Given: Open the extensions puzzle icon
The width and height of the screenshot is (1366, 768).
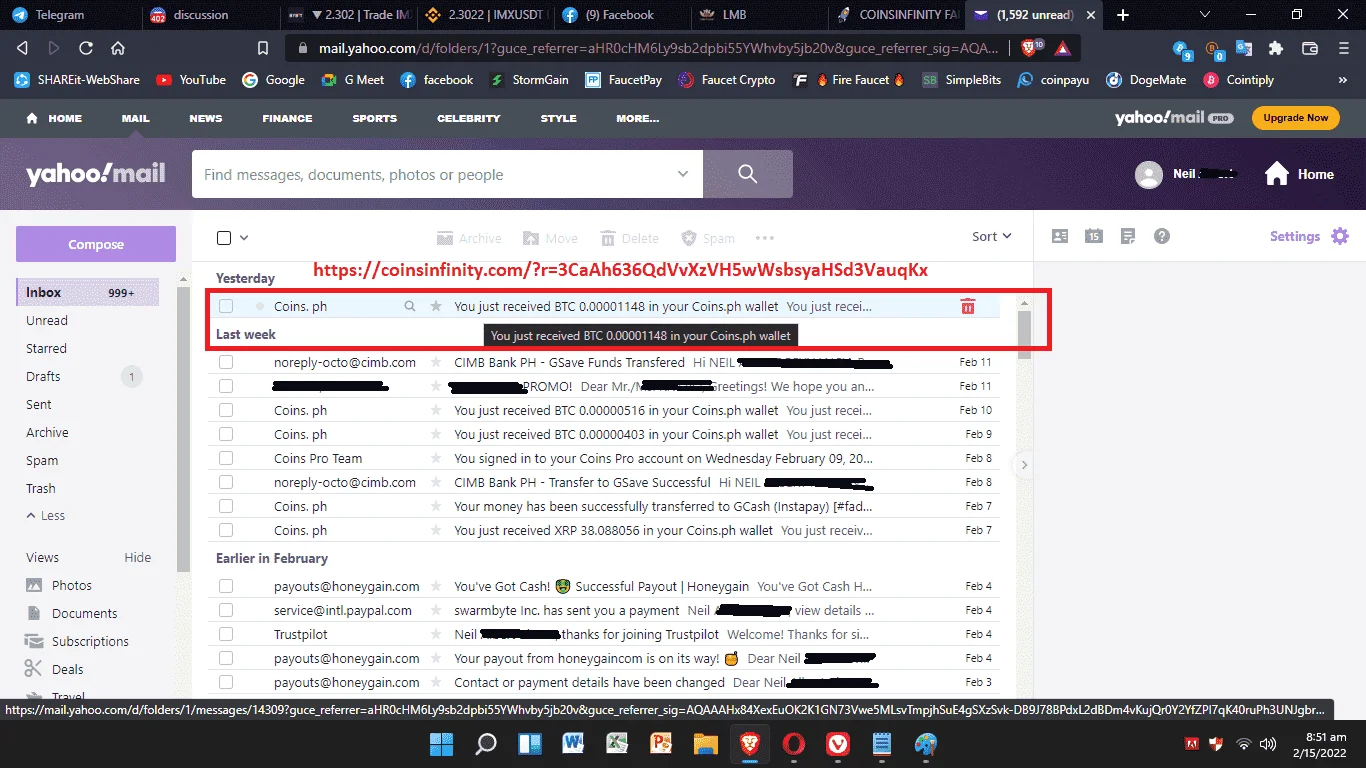Looking at the screenshot, I should click(1275, 48).
